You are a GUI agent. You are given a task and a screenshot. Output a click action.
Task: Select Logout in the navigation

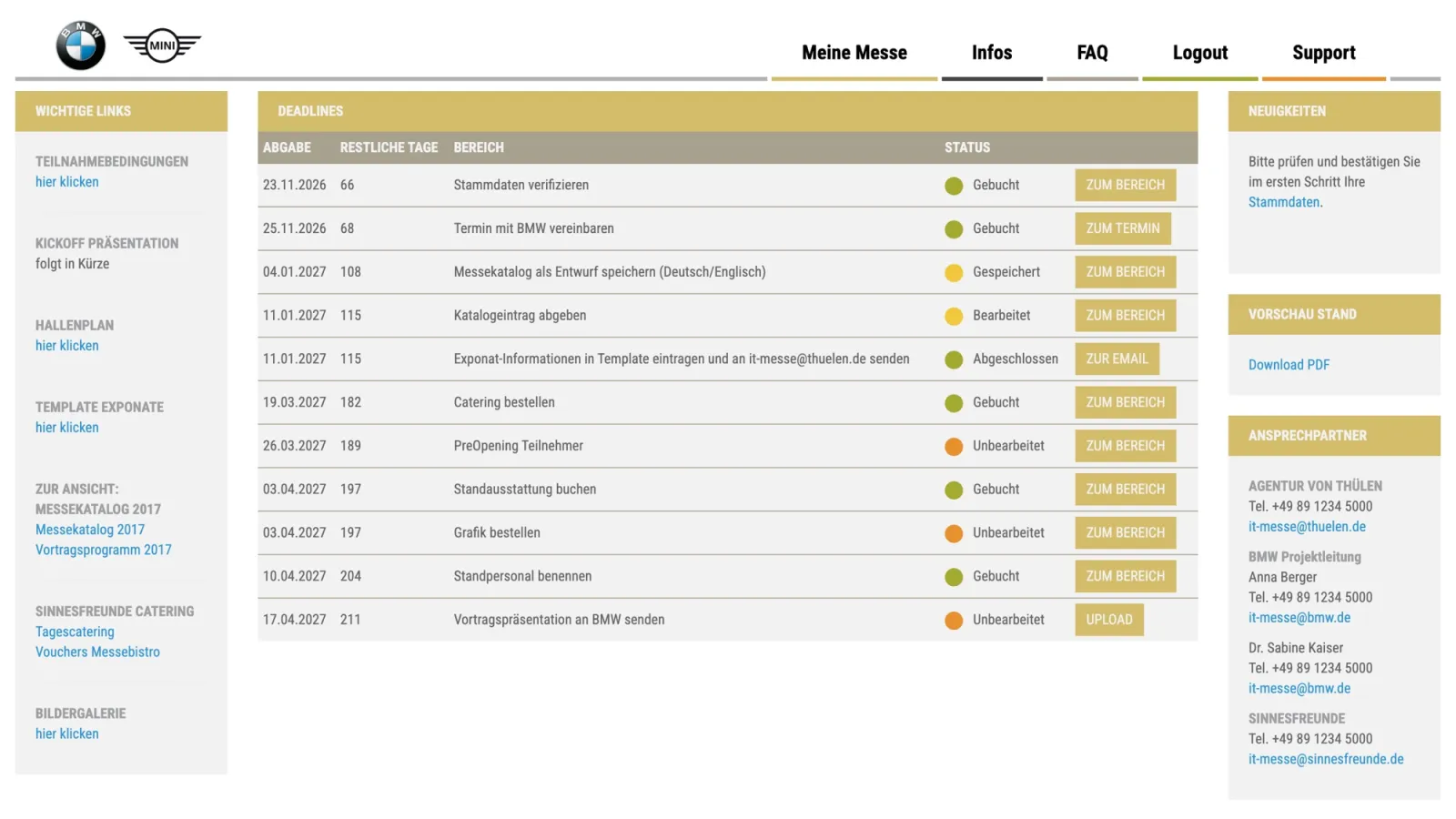[1199, 53]
